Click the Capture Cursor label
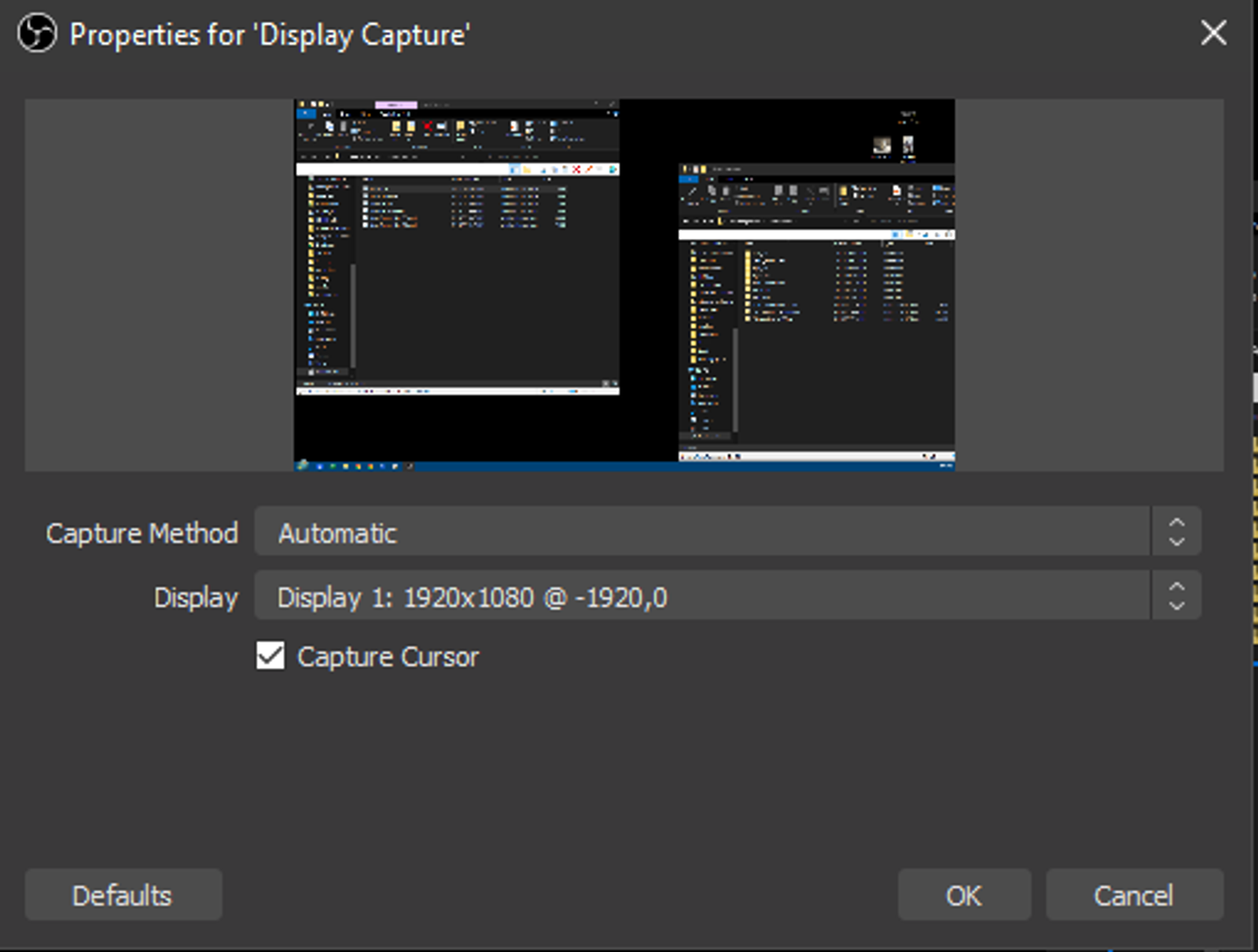The width and height of the screenshot is (1258, 952). click(x=388, y=657)
